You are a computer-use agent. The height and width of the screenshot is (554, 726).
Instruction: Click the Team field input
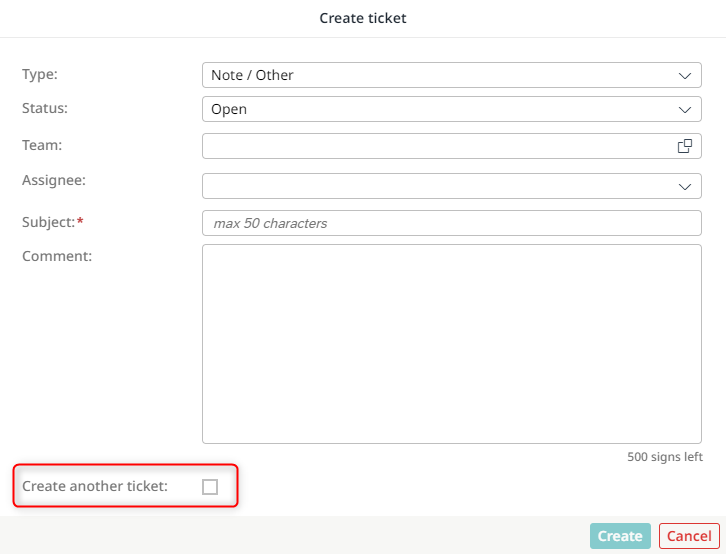[x=451, y=146]
